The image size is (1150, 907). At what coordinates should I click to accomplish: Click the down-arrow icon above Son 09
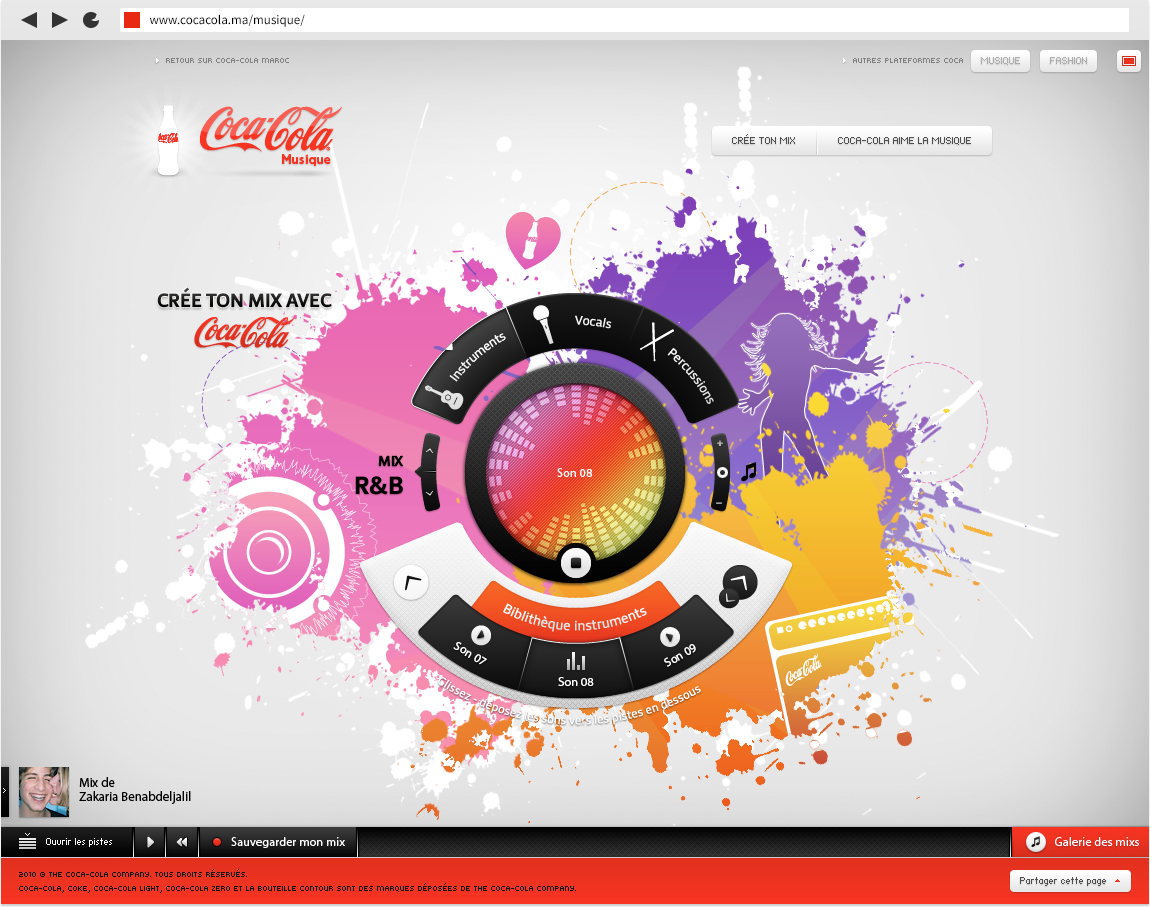[x=670, y=636]
